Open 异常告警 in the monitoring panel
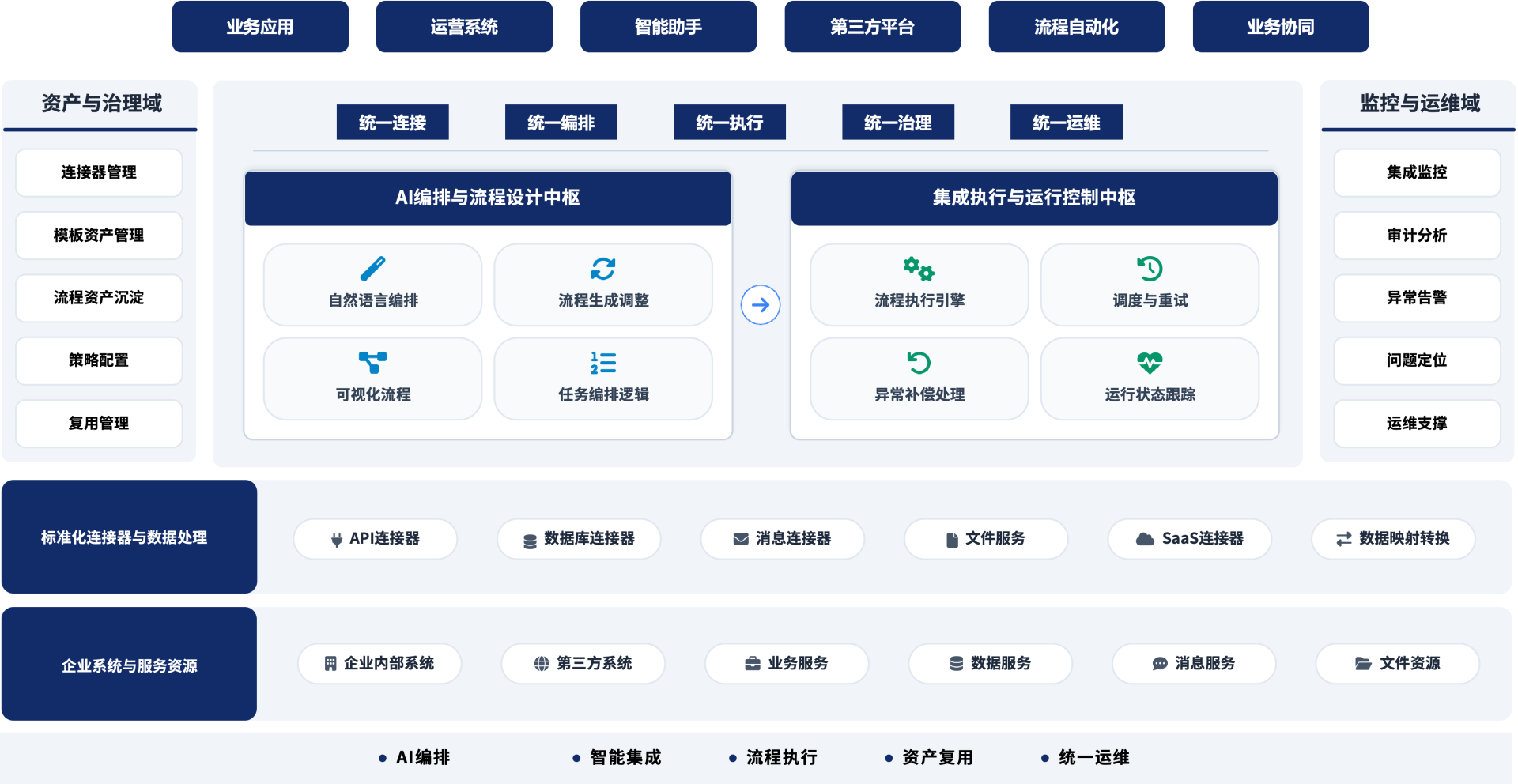Viewport: 1518px width, 784px height. coord(1416,298)
